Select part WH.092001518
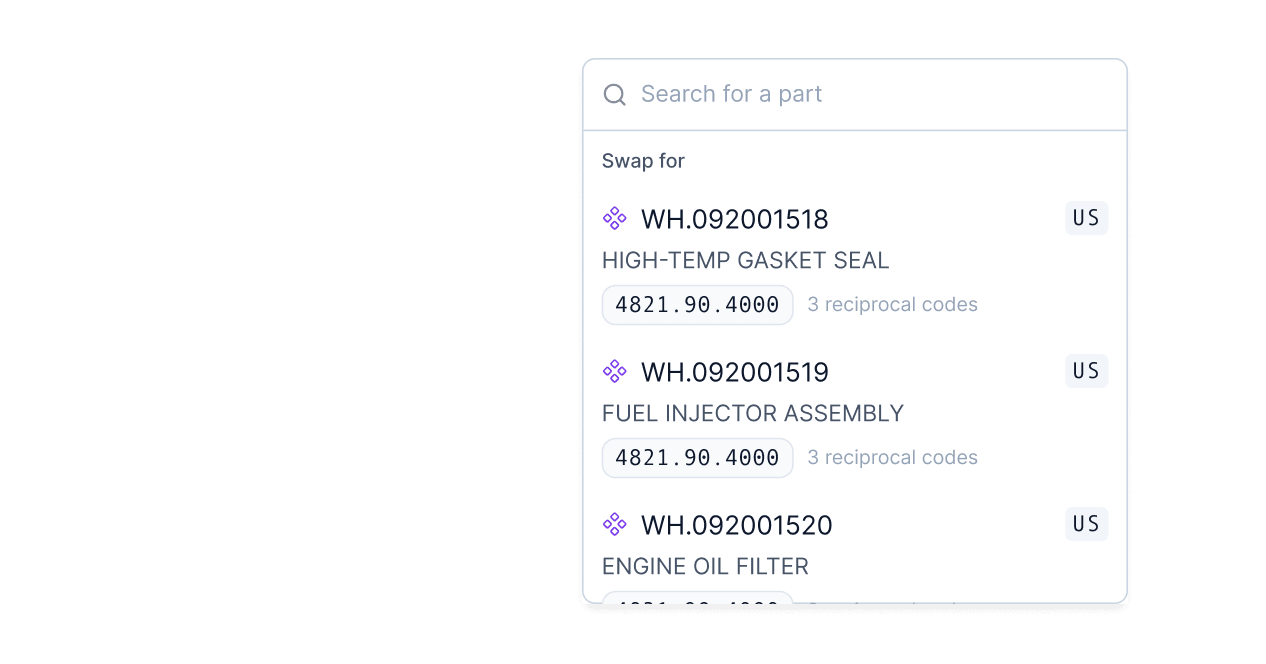The width and height of the screenshot is (1266, 664). click(735, 219)
